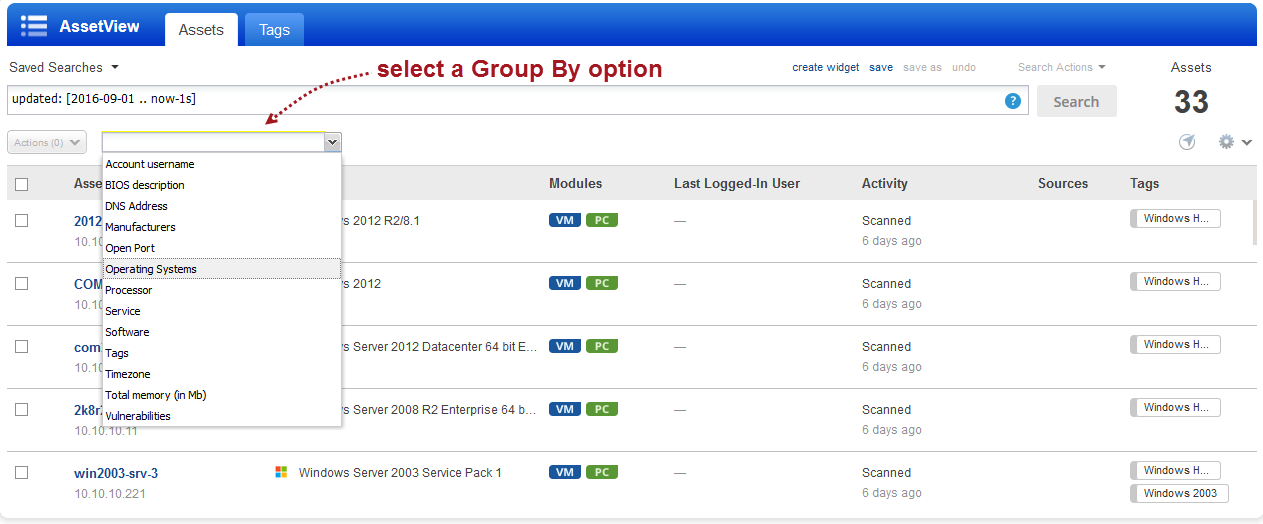
Task: Click the undo link
Action: [964, 67]
